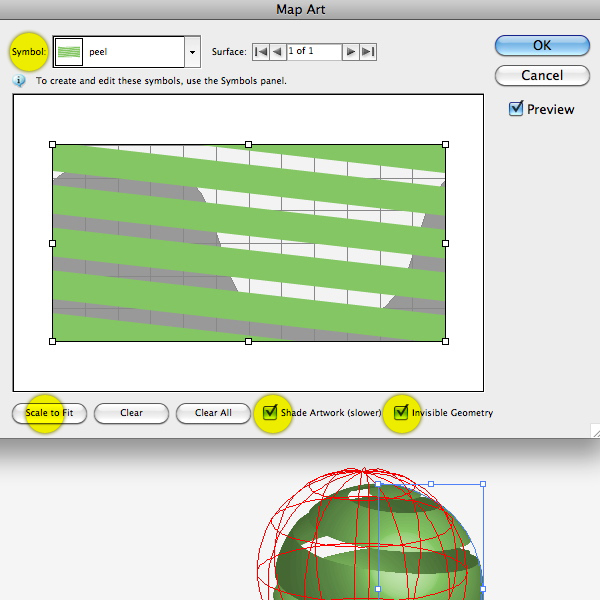Click Scale to Fit button
Screen dimensions: 600x600
[49, 413]
